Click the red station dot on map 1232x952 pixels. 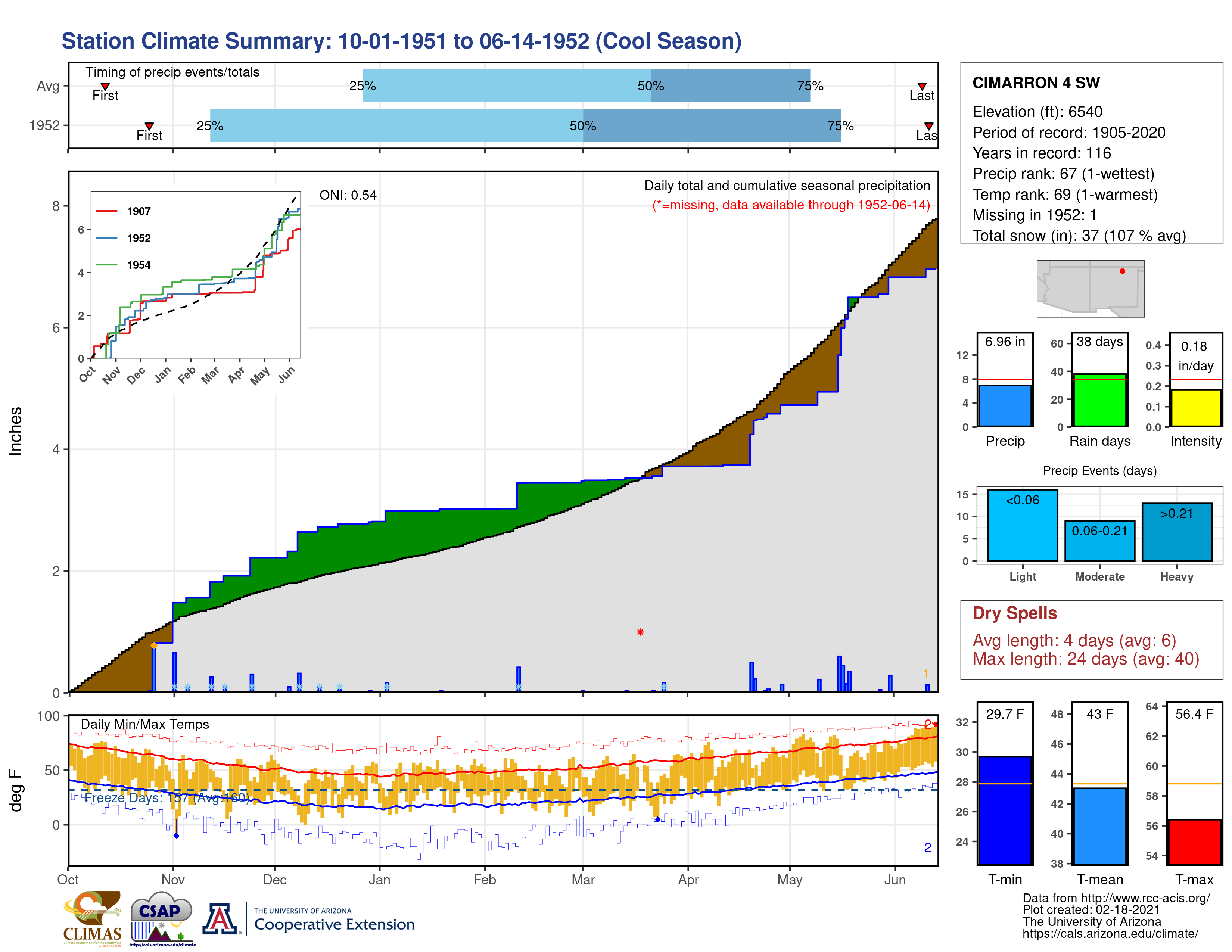coord(1123,271)
